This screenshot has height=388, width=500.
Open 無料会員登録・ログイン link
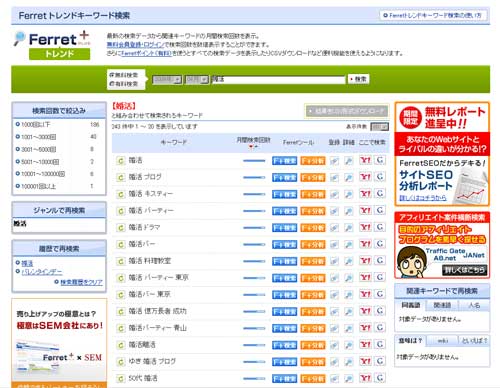point(135,44)
